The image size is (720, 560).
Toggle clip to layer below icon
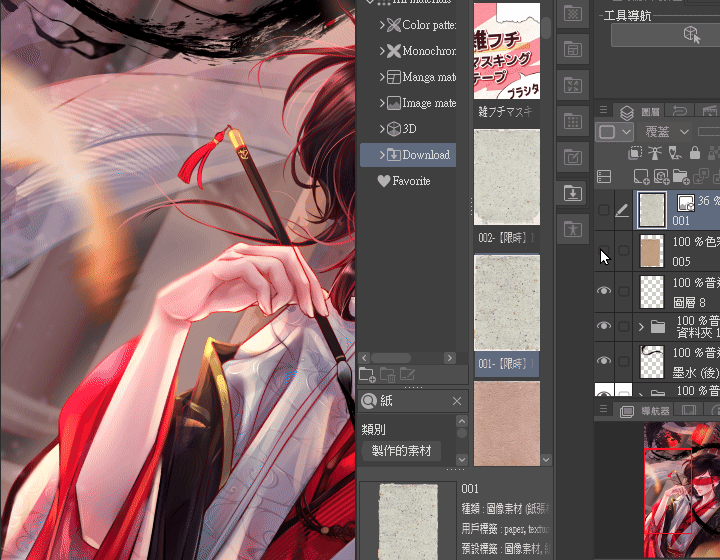tap(635, 153)
